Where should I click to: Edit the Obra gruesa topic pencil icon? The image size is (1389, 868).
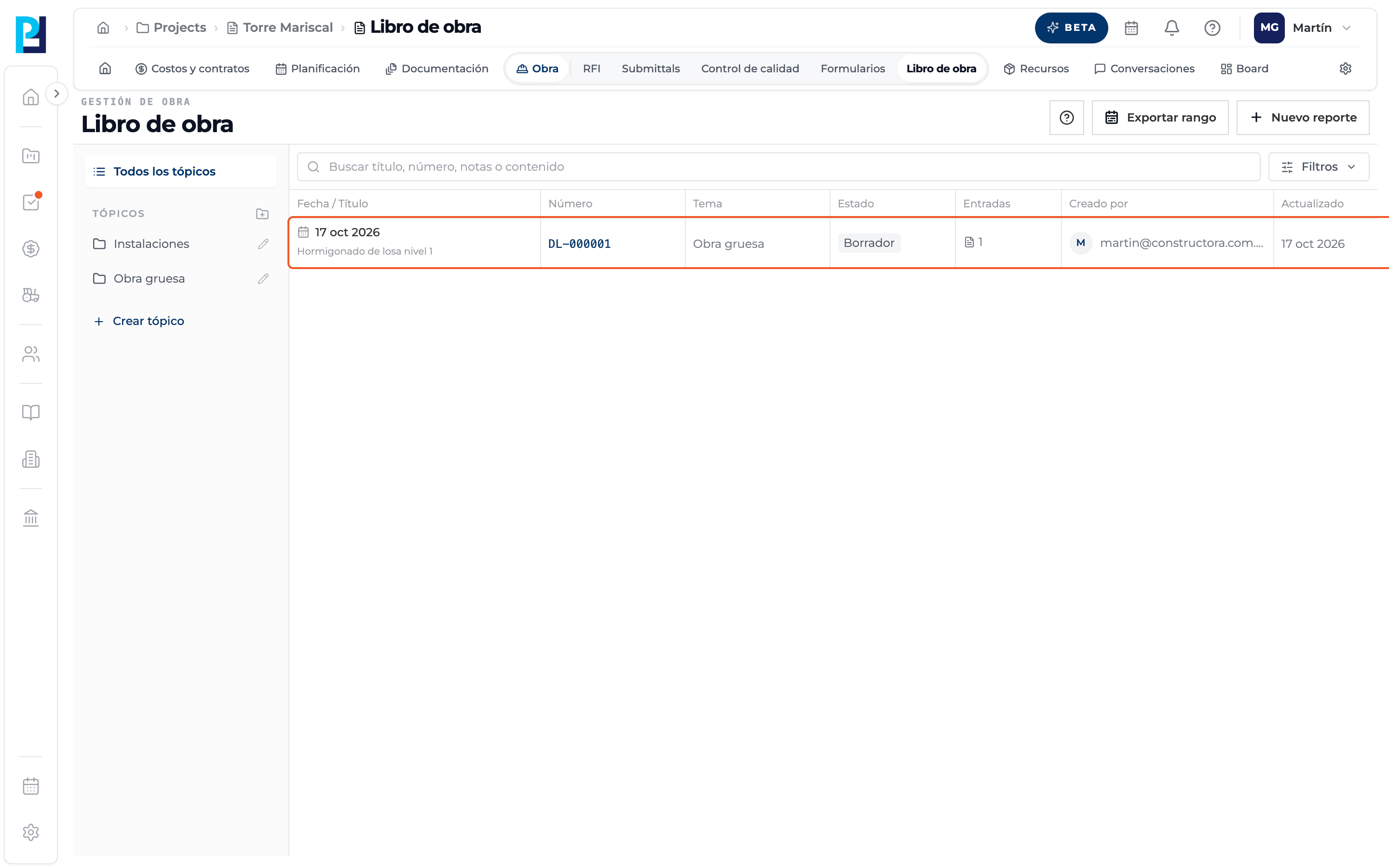263,278
